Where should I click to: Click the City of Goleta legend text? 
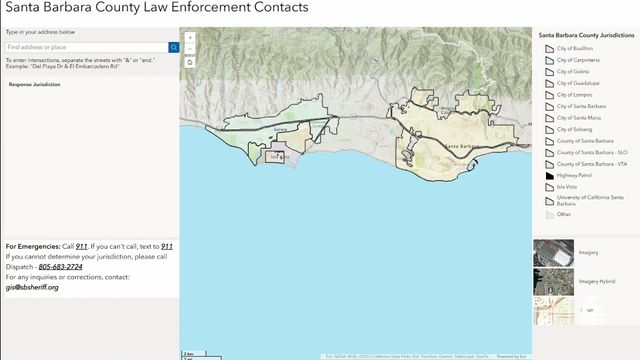point(573,71)
